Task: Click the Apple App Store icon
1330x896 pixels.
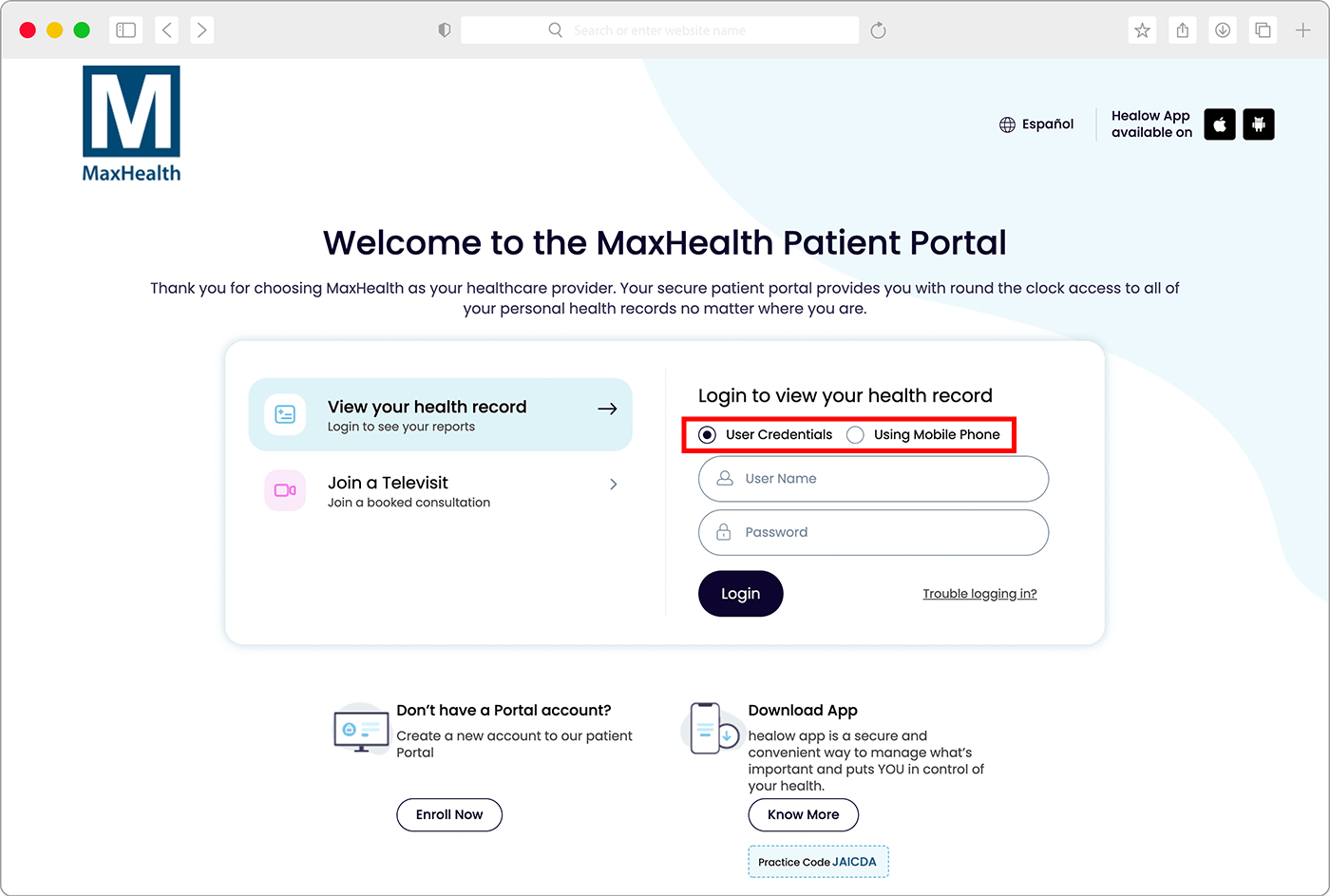Action: [1220, 124]
